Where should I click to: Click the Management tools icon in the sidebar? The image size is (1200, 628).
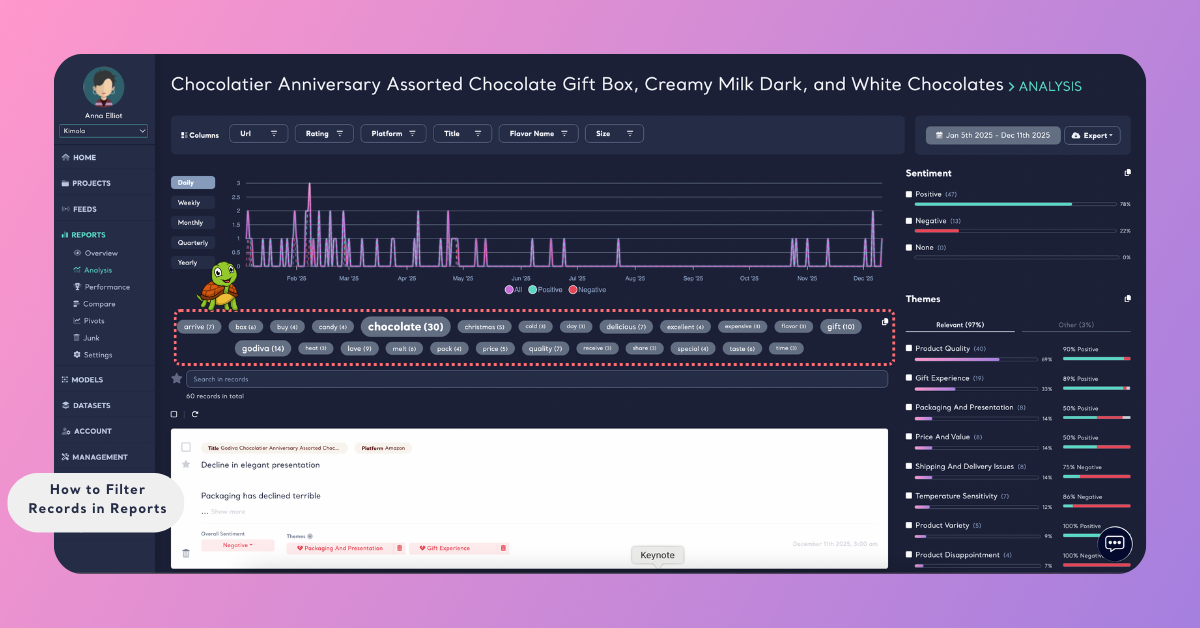(x=66, y=457)
